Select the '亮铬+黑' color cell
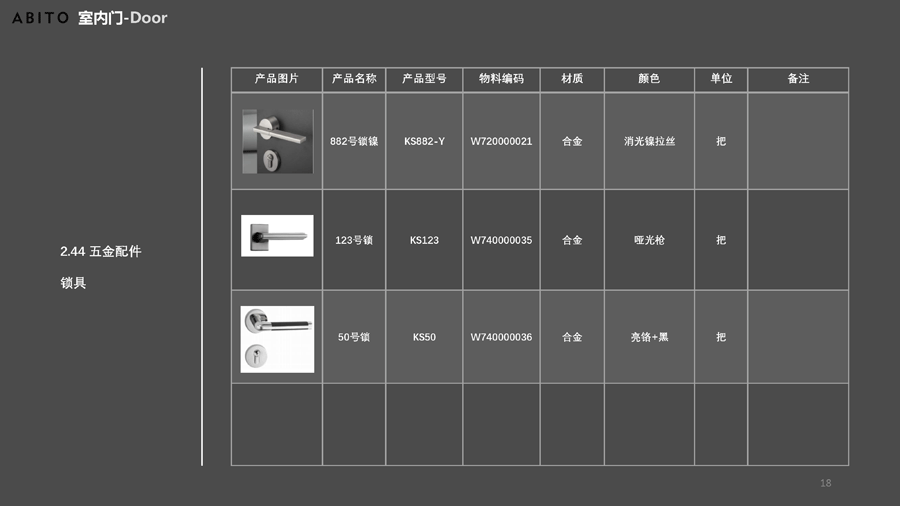Image resolution: width=900 pixels, height=506 pixels. pyautogui.click(x=649, y=337)
